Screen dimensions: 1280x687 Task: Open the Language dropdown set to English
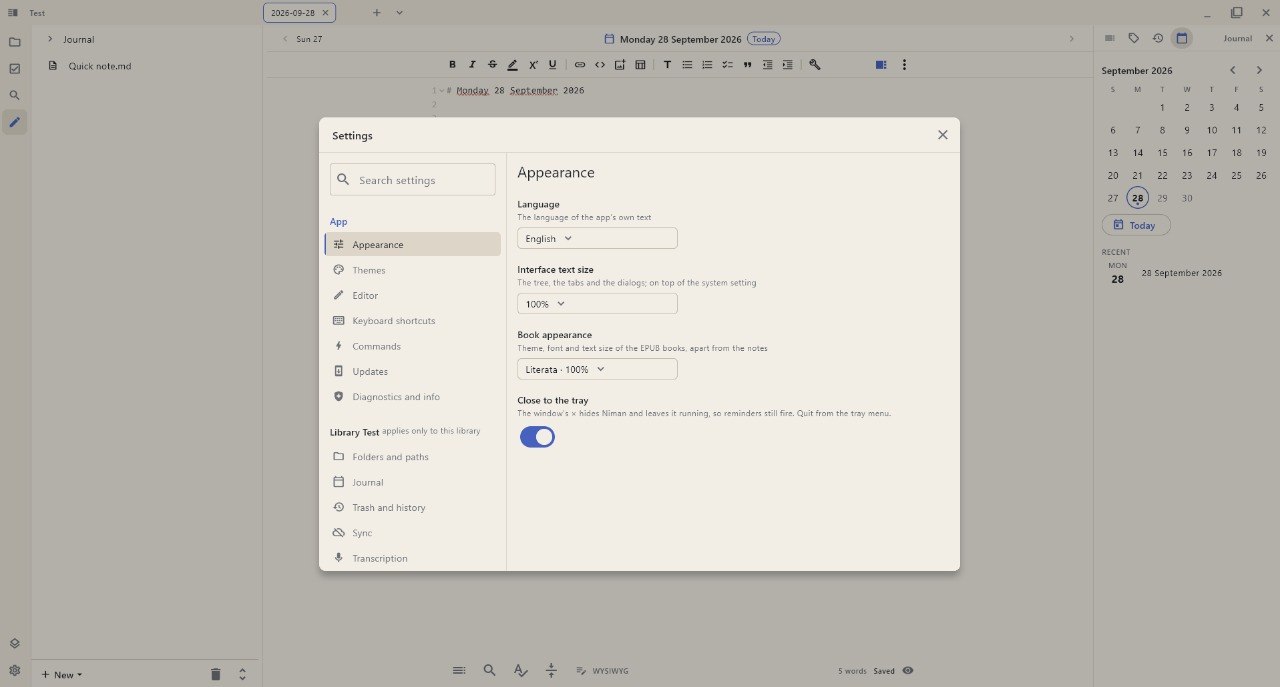click(597, 238)
